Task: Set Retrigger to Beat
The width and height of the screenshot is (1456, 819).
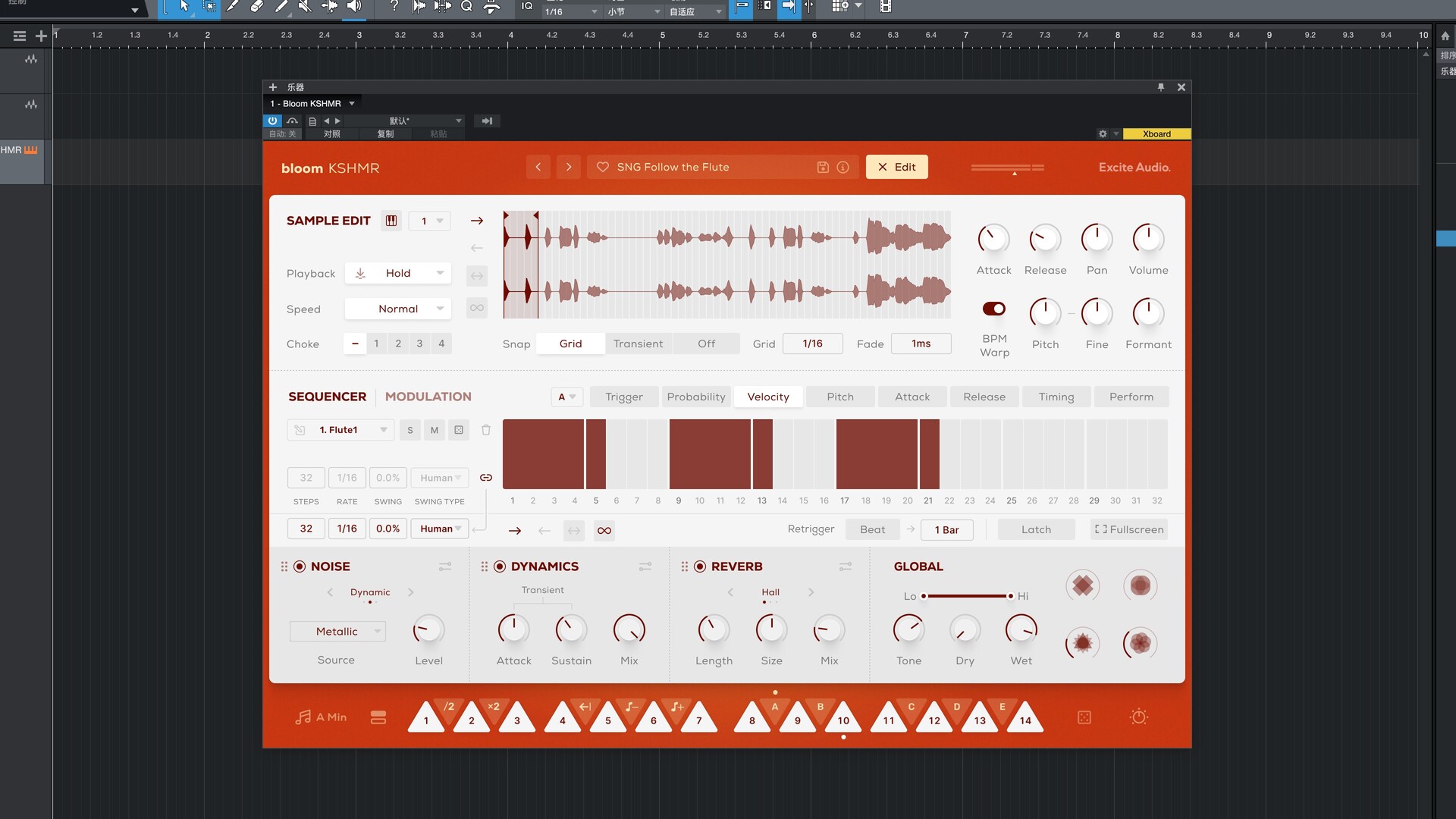Action: pyautogui.click(x=872, y=529)
